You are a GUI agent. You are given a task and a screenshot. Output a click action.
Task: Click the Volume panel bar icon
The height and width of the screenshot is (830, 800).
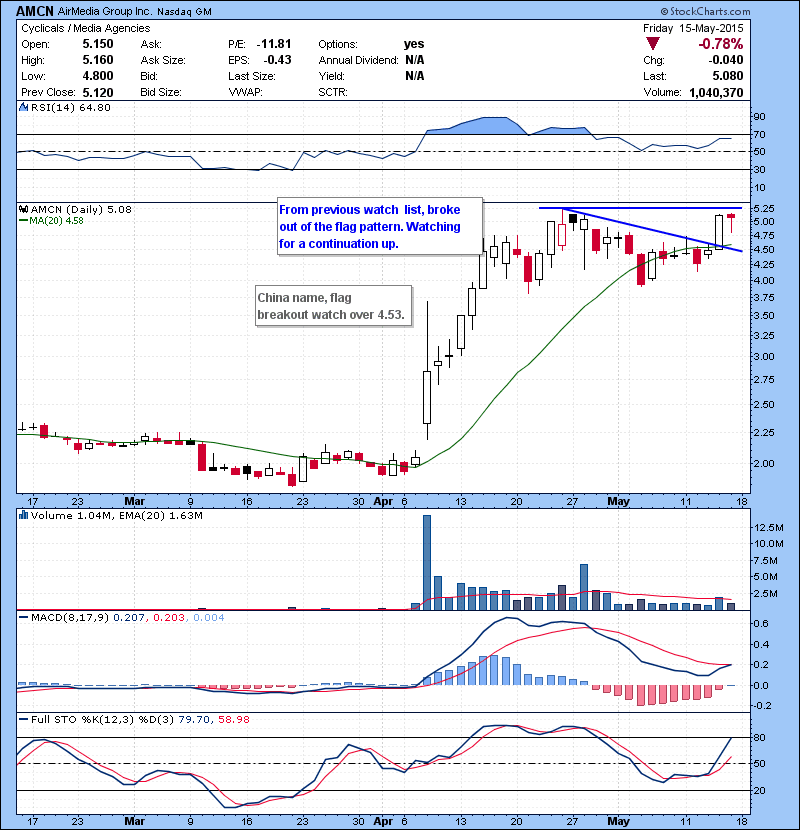(23, 515)
